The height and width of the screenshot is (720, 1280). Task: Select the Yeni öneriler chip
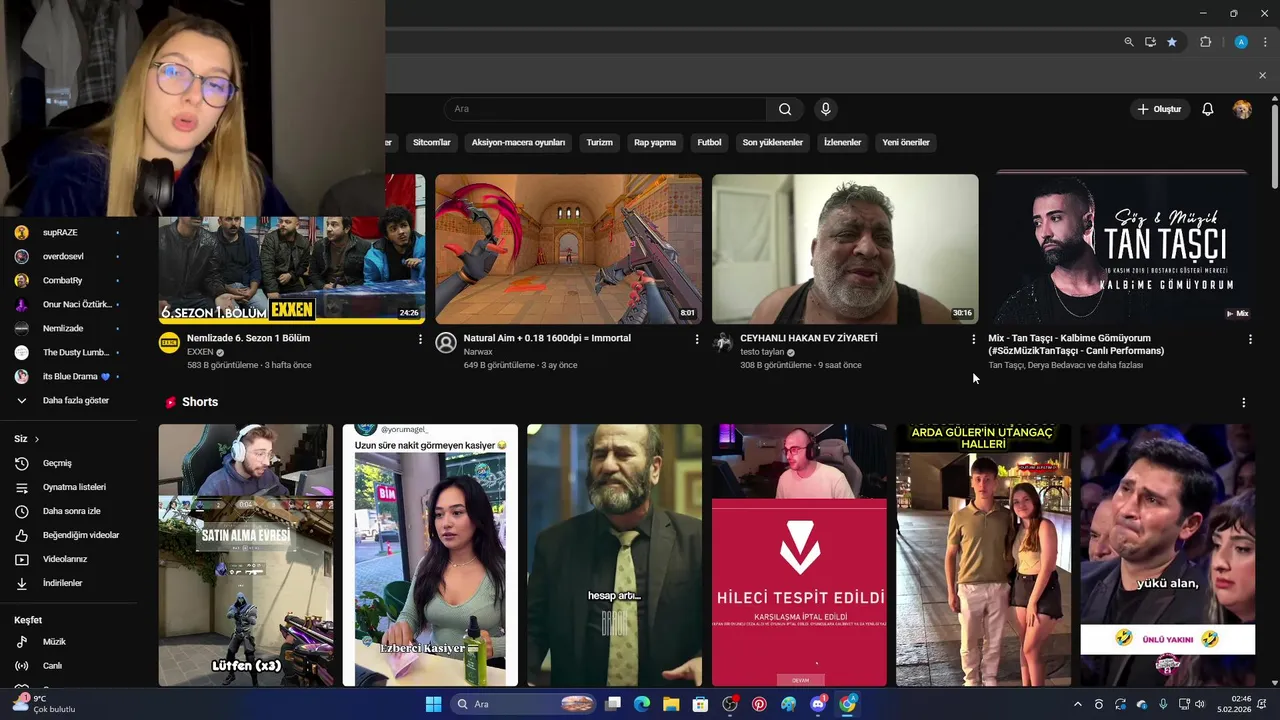coord(906,142)
